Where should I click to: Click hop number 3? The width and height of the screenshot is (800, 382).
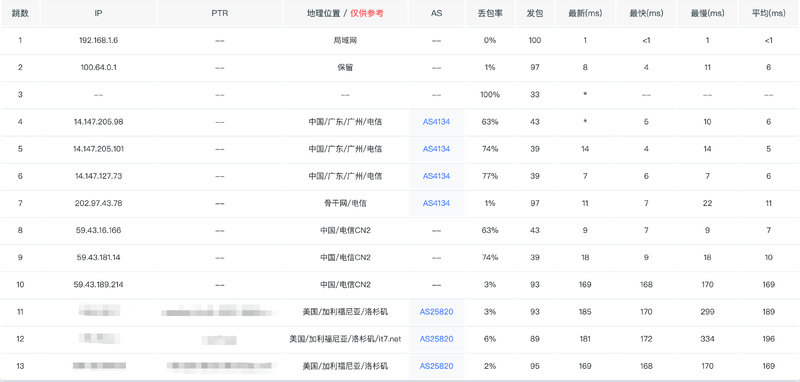(20, 94)
